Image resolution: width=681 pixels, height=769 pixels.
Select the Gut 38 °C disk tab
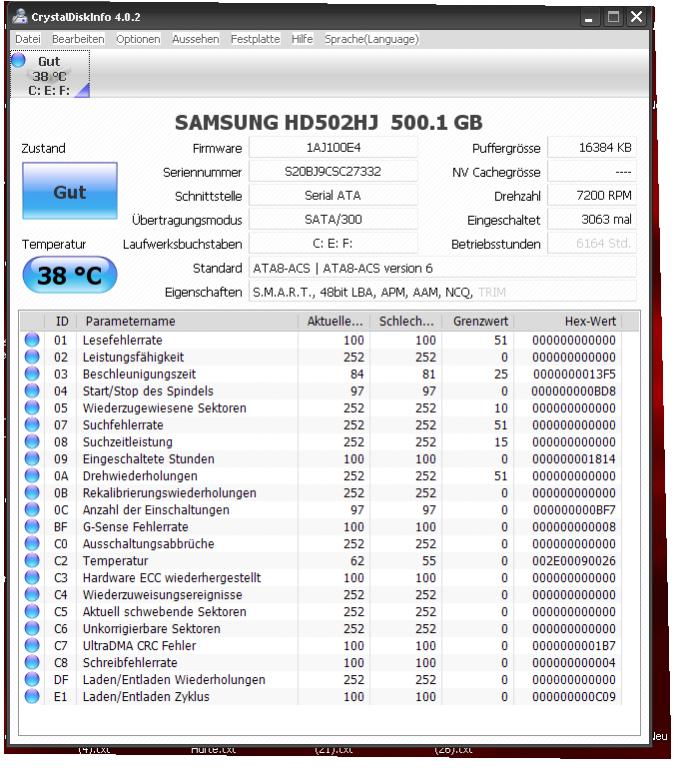(x=50, y=75)
